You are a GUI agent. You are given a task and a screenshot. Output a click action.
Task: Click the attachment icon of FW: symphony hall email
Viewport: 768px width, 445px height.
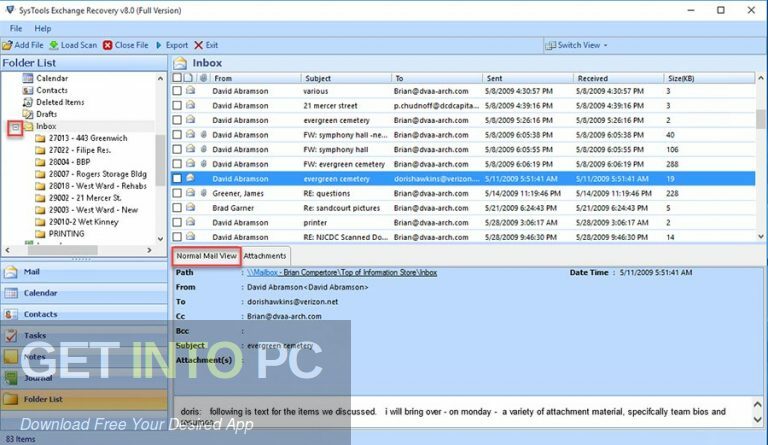pyautogui.click(x=203, y=149)
